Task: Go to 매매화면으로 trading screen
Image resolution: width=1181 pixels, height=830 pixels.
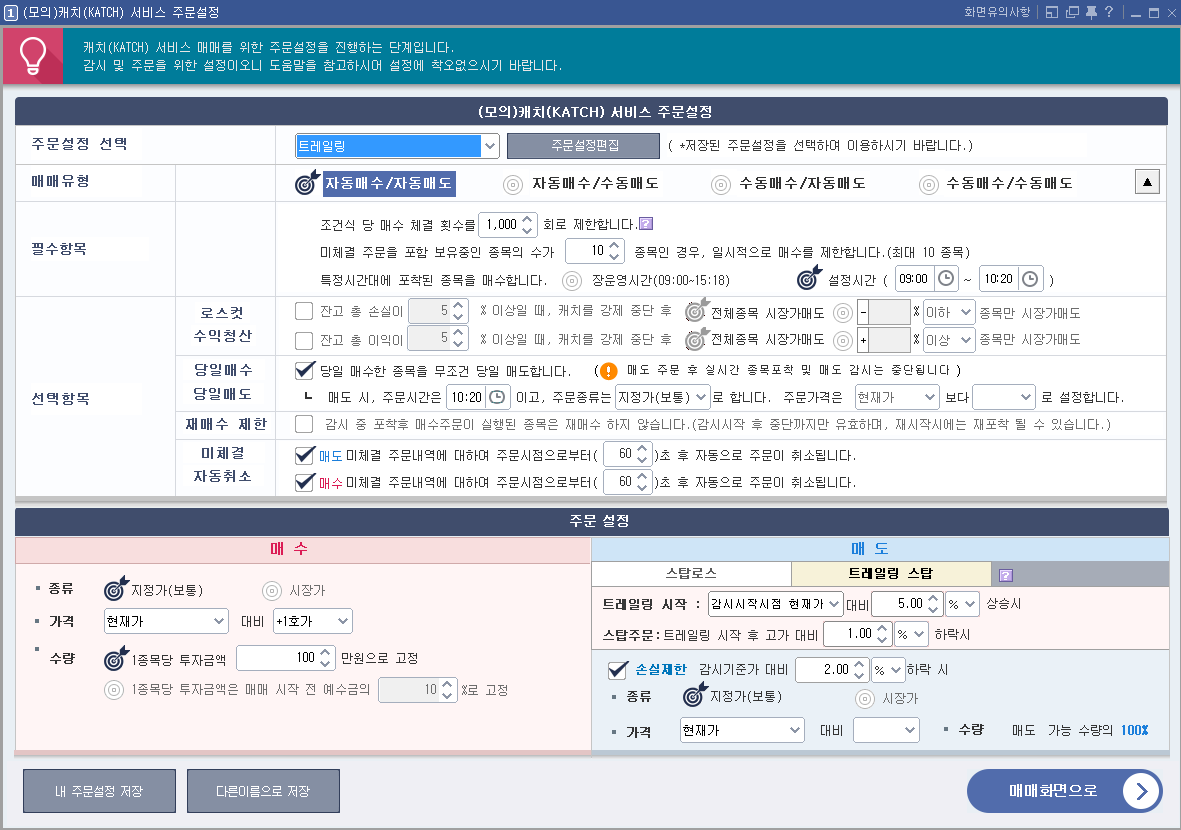Action: pos(1064,791)
